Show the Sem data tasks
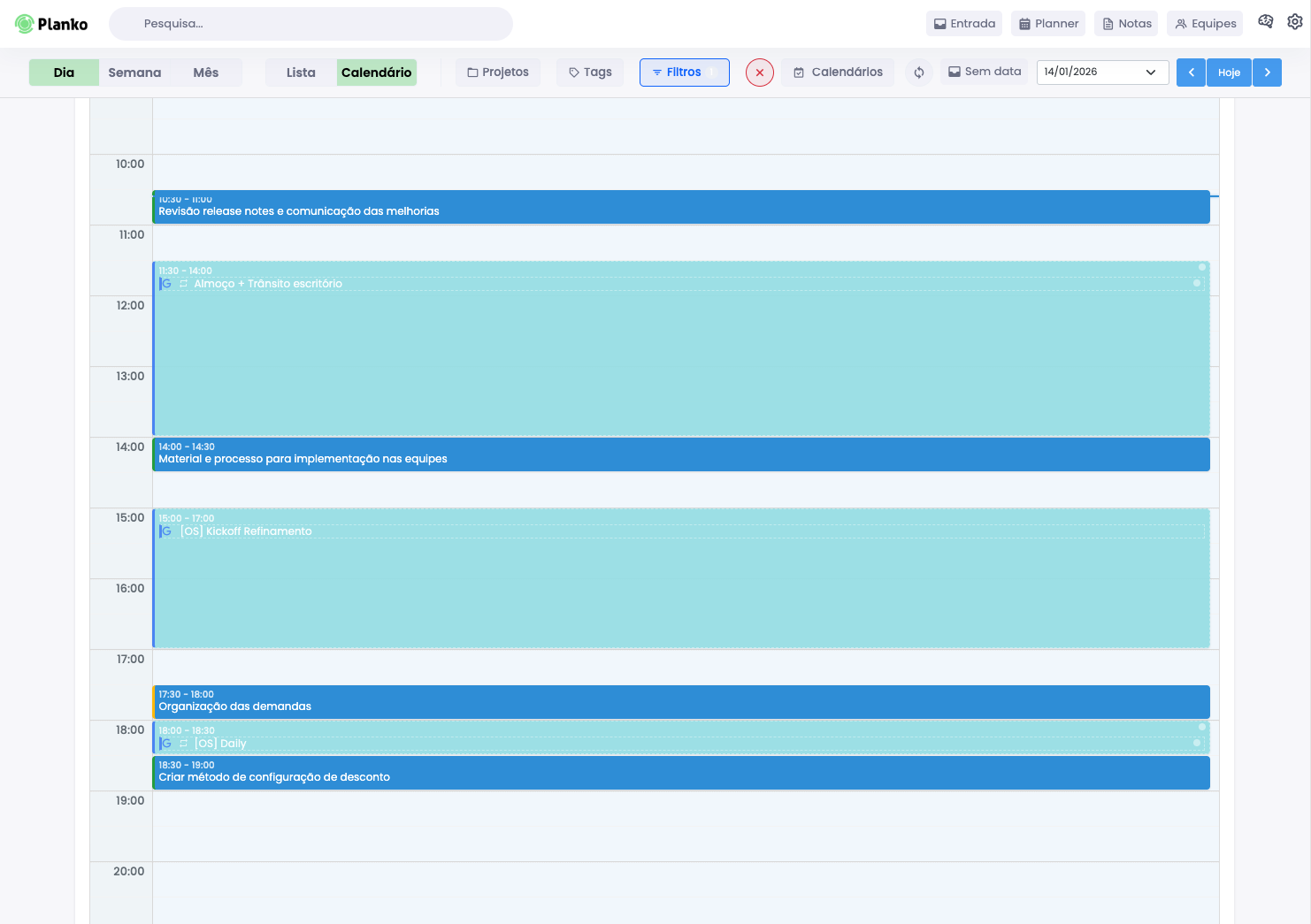 click(x=985, y=72)
